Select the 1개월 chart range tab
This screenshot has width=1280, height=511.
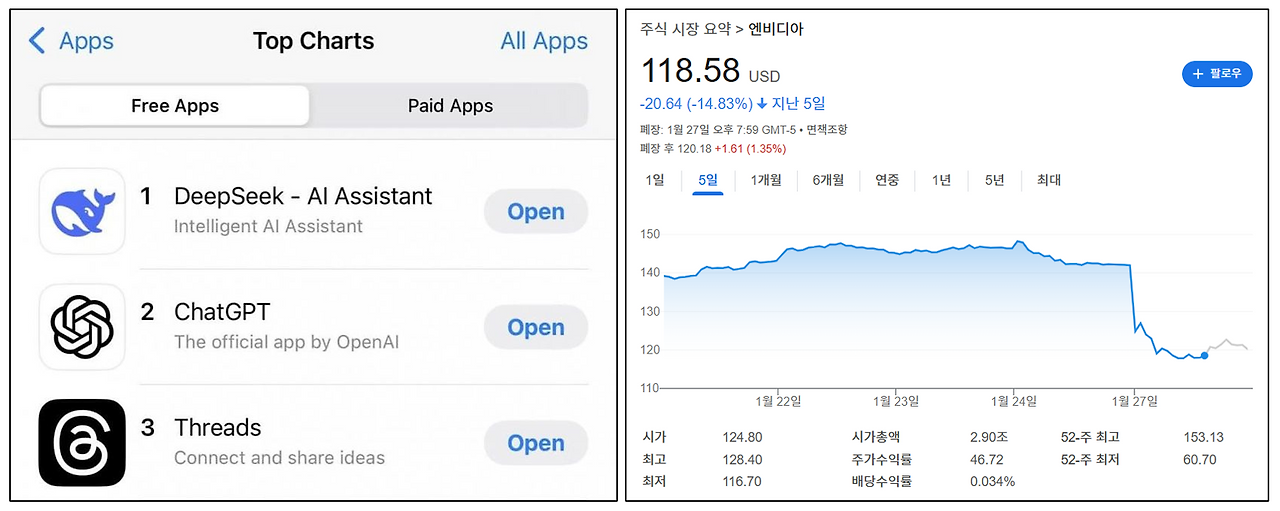click(x=766, y=181)
